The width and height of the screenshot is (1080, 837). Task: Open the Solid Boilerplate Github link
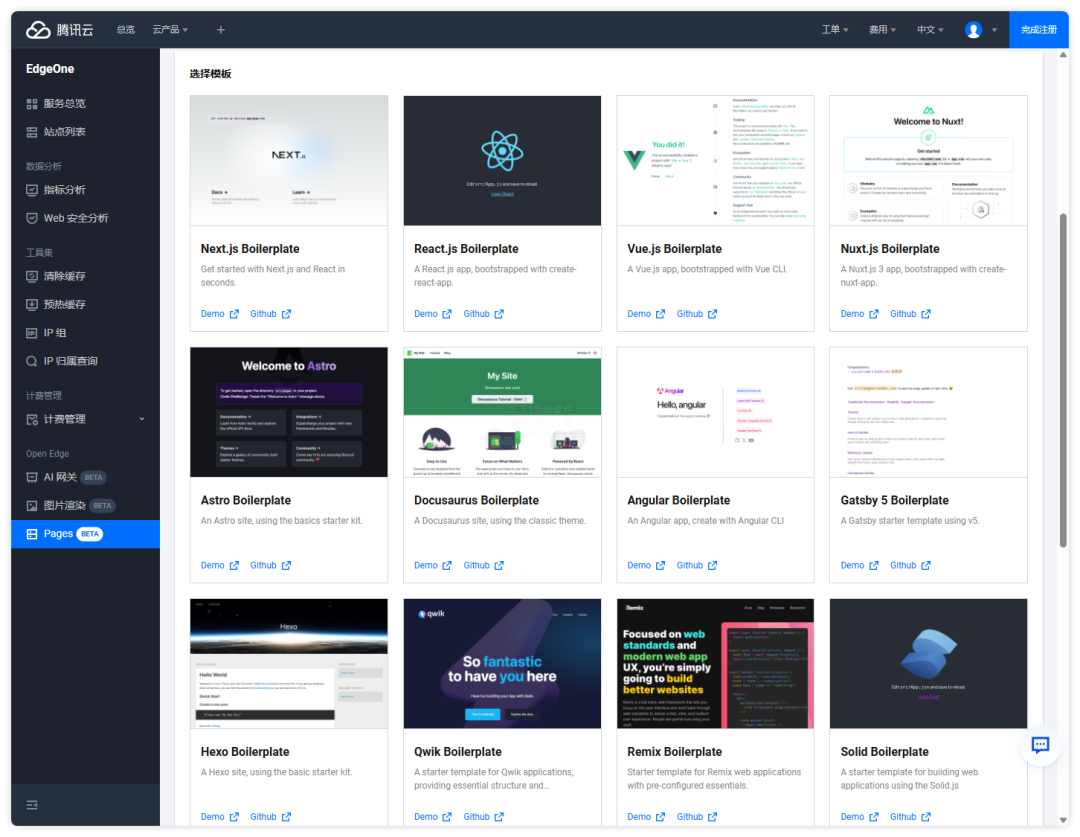(x=903, y=816)
